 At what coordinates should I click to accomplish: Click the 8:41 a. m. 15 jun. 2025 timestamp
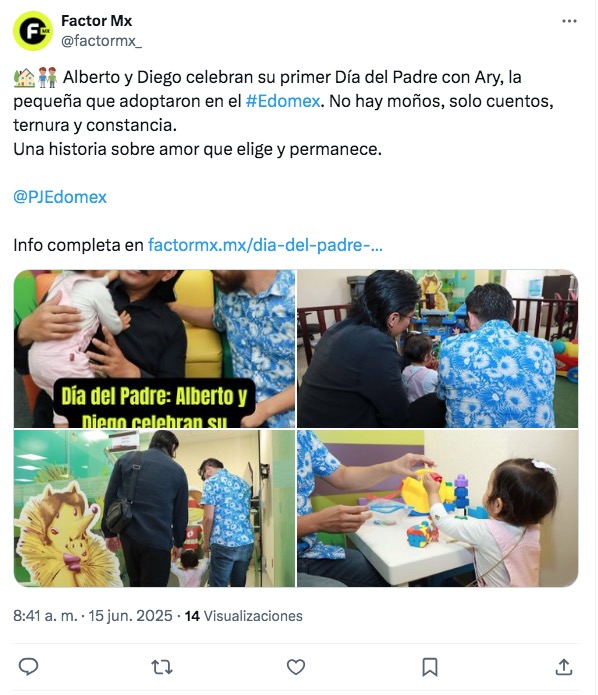click(93, 616)
